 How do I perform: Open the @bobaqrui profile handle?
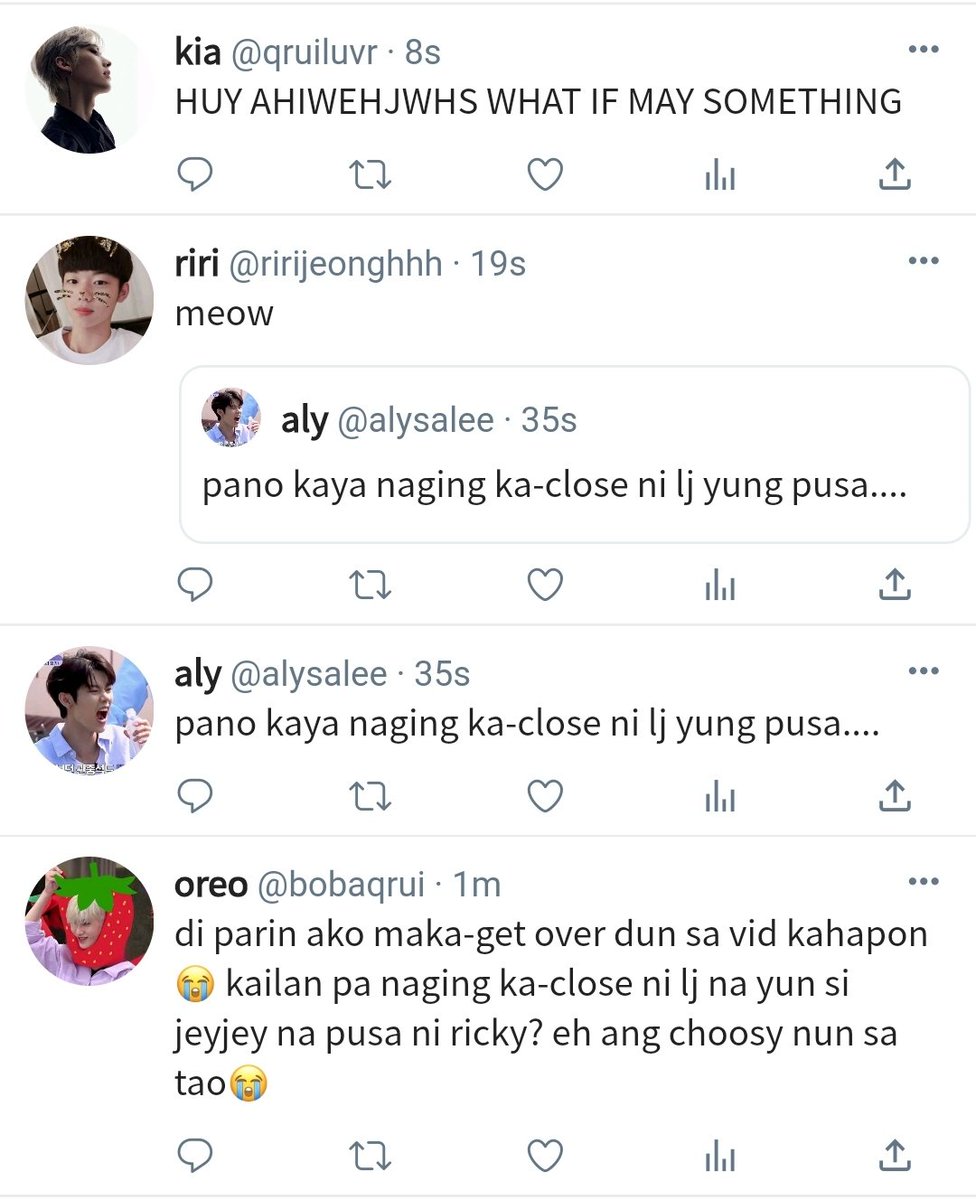341,884
